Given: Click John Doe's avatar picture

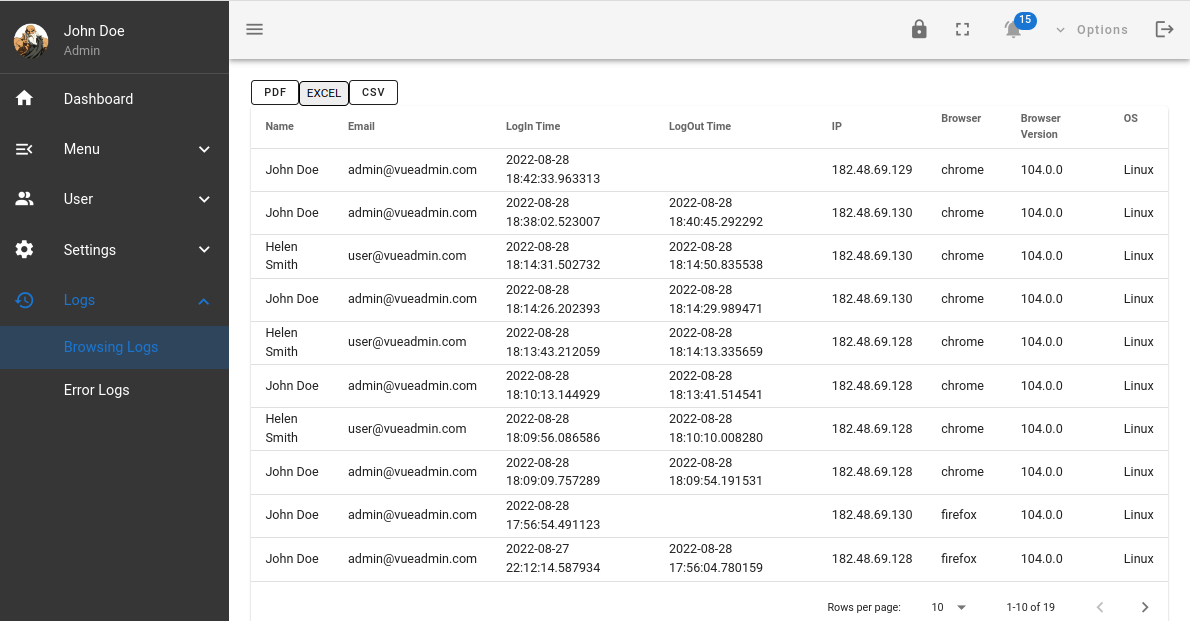Looking at the screenshot, I should tap(31, 40).
